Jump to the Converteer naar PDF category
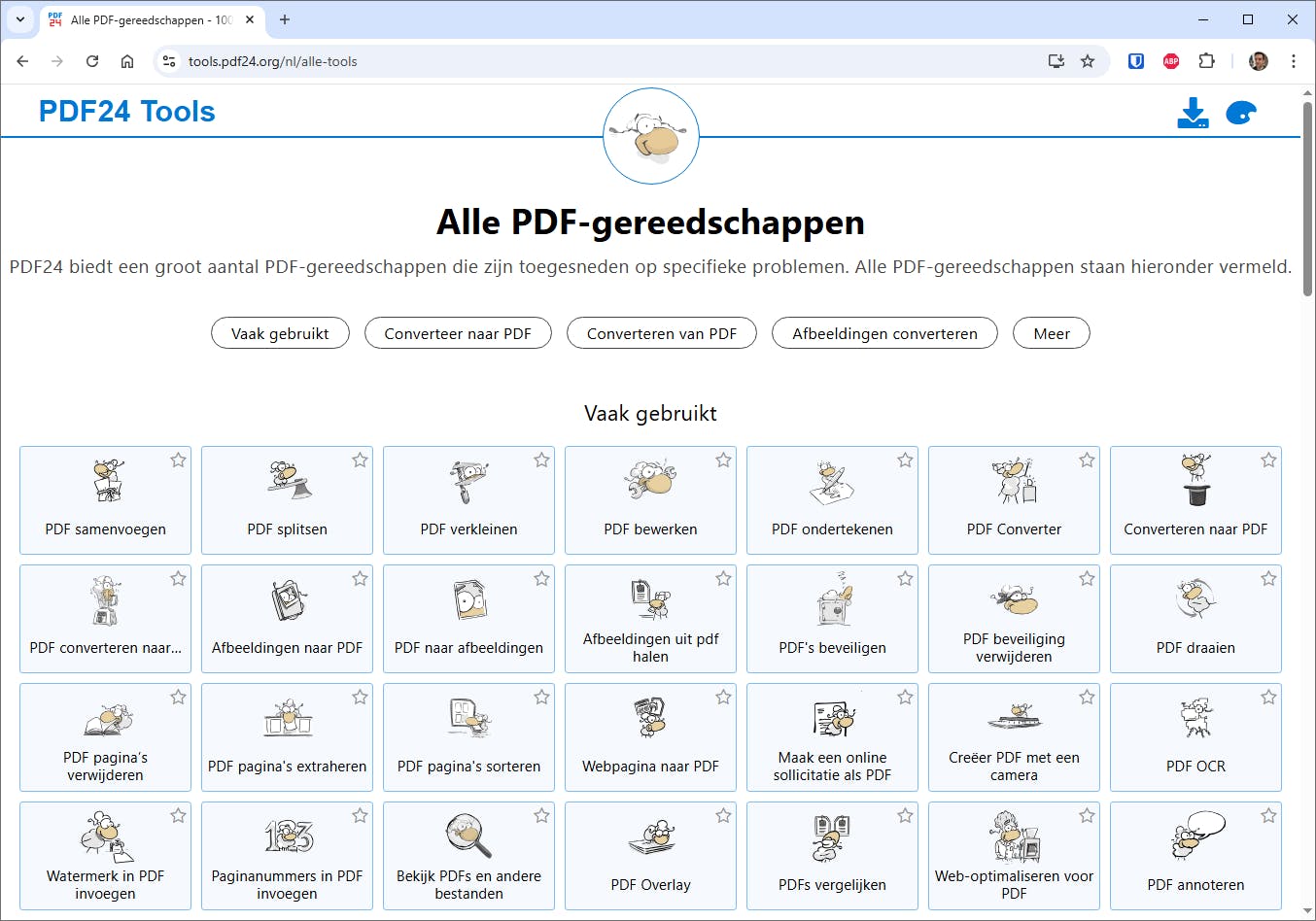The height and width of the screenshot is (921, 1316). point(458,333)
